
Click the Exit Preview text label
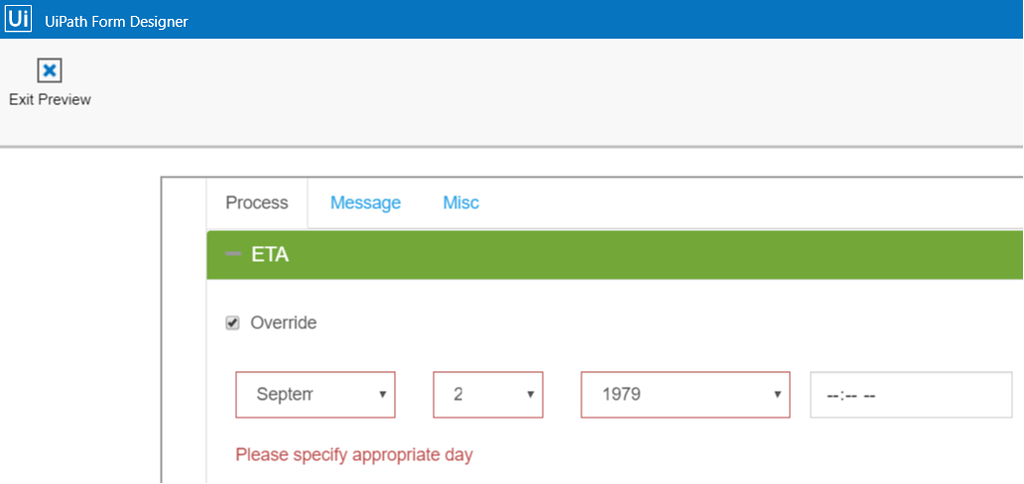pyautogui.click(x=50, y=100)
